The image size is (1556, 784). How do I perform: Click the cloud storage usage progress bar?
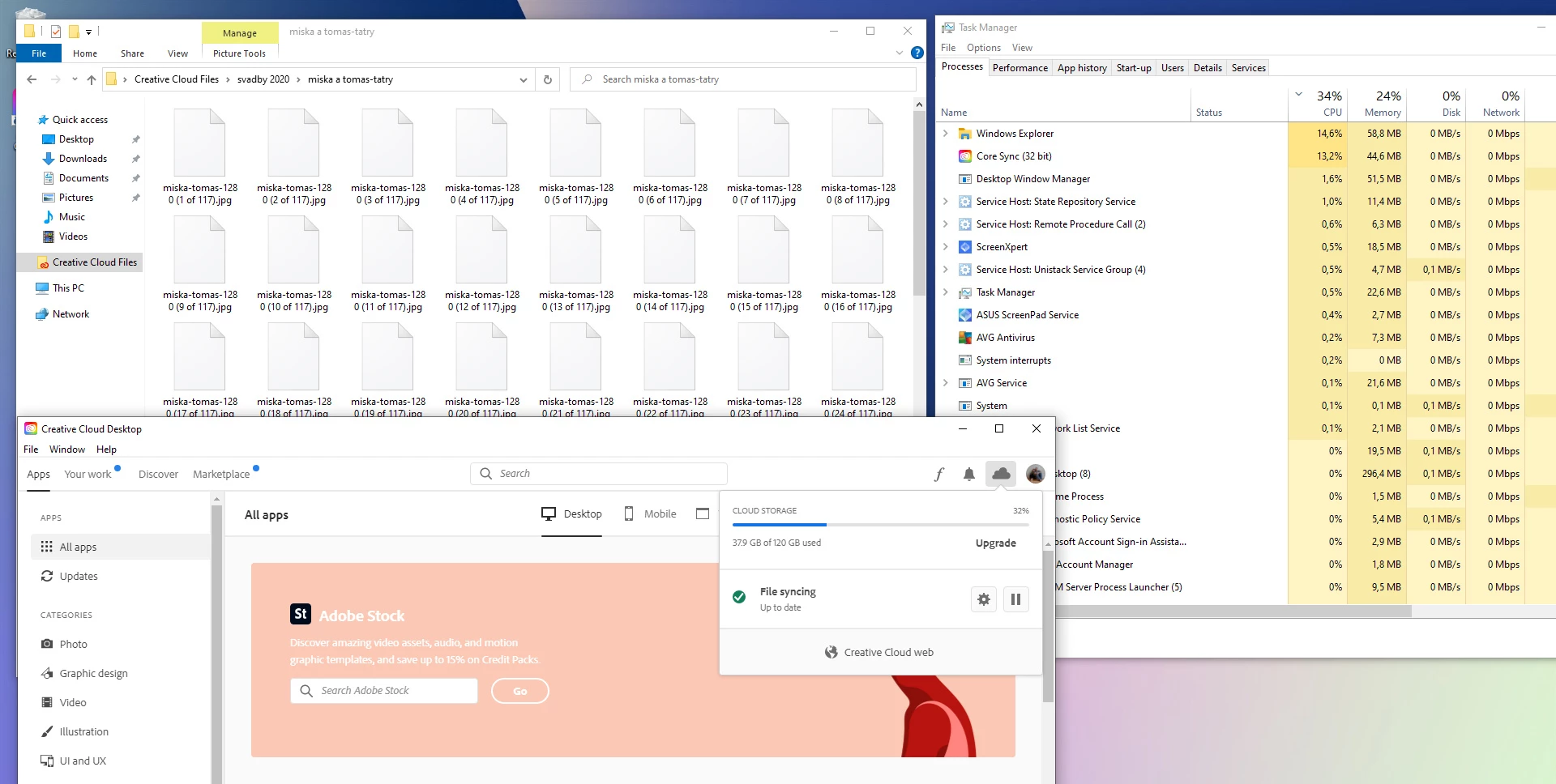(x=881, y=525)
